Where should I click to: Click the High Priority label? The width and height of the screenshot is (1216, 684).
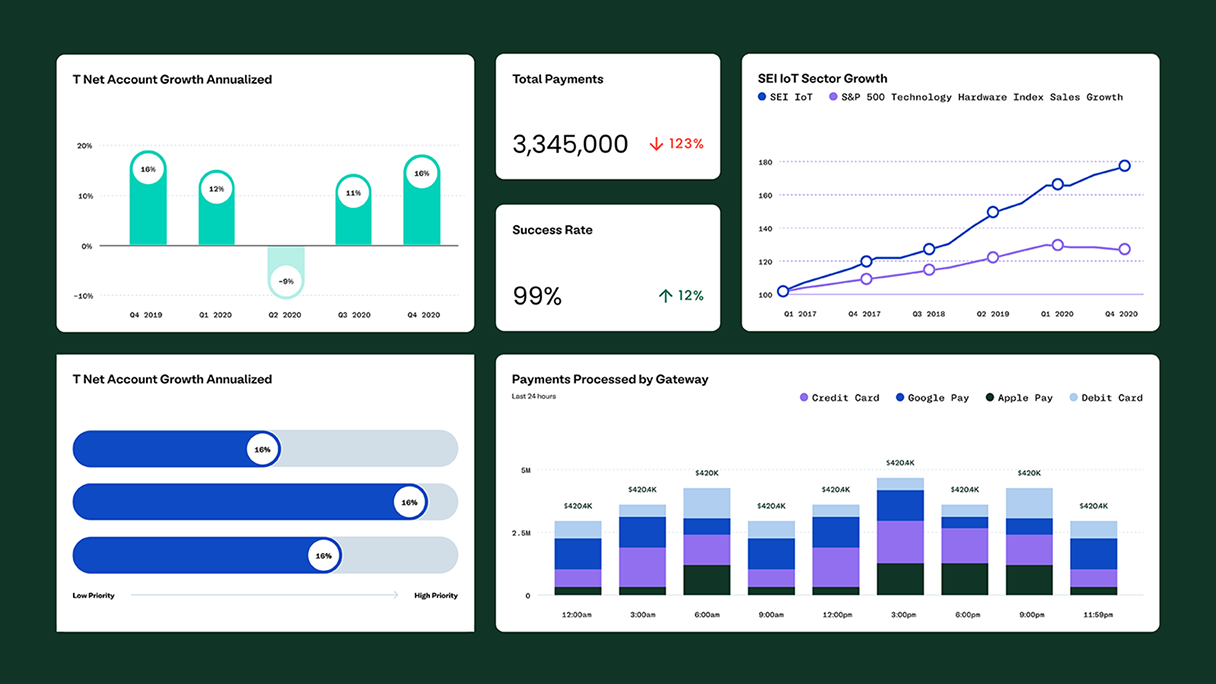pos(435,596)
